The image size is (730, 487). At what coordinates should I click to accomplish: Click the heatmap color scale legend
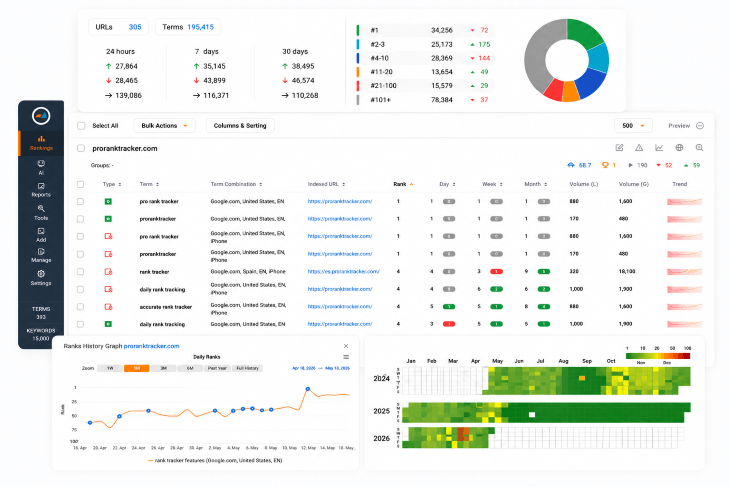658,356
